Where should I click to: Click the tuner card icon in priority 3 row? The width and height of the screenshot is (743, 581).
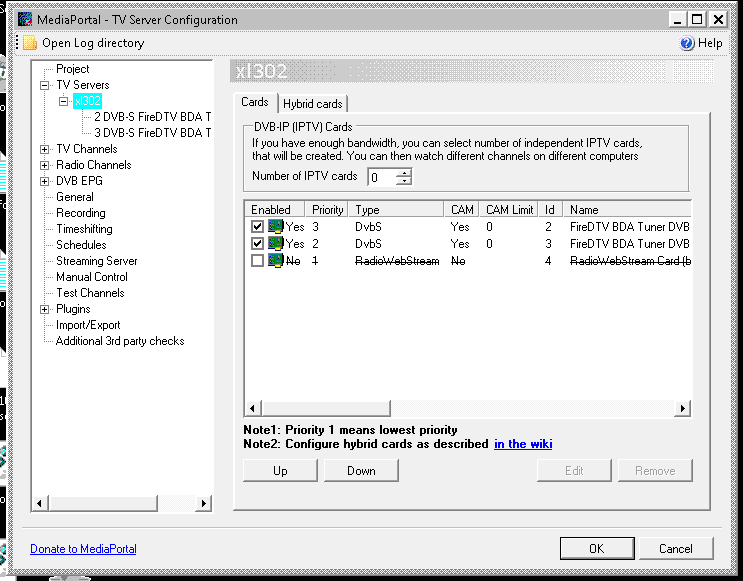(x=276, y=227)
